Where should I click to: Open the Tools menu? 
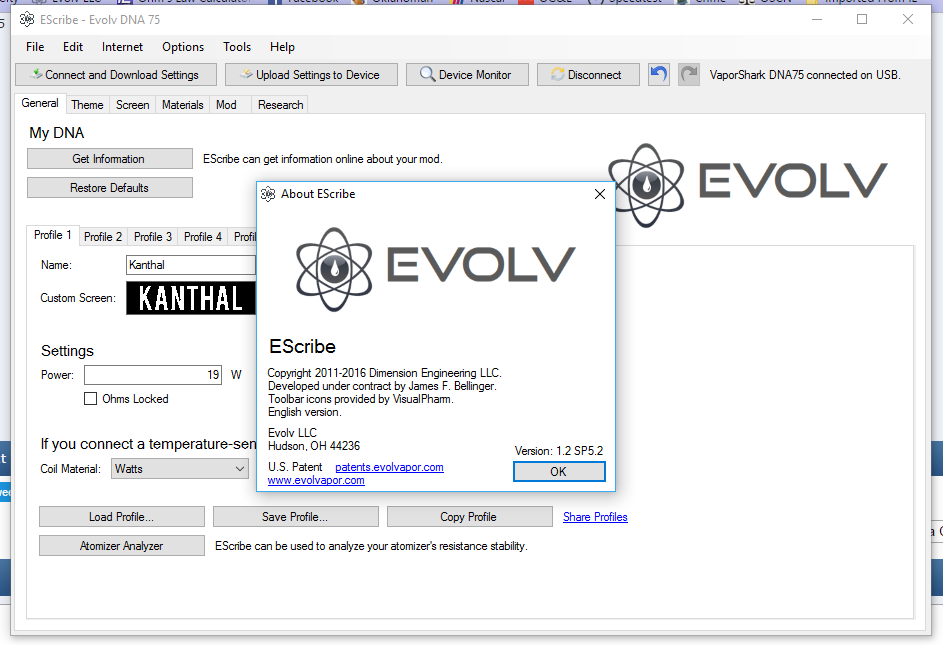(237, 47)
